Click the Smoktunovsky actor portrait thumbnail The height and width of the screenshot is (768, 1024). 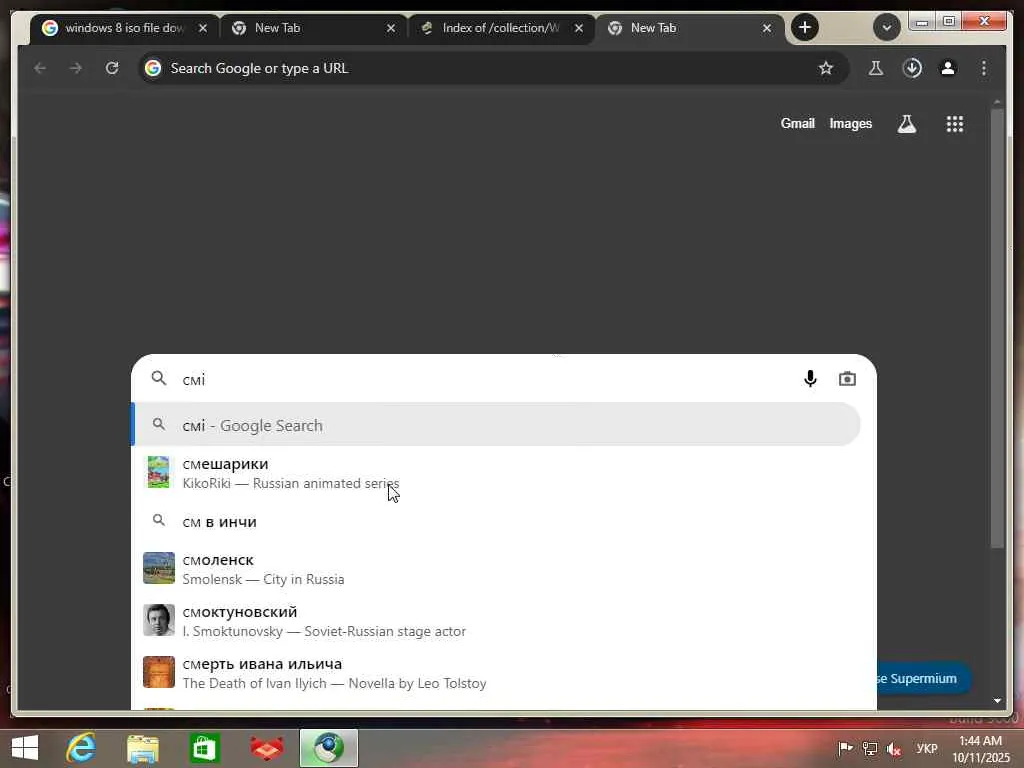tap(159, 620)
